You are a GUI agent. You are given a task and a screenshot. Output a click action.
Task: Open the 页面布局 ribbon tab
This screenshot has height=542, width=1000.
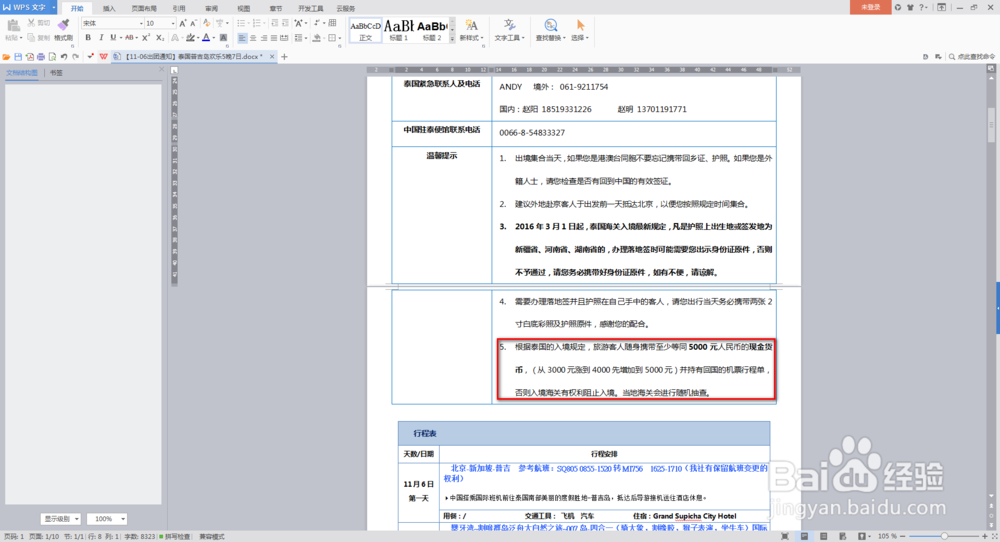click(144, 8)
